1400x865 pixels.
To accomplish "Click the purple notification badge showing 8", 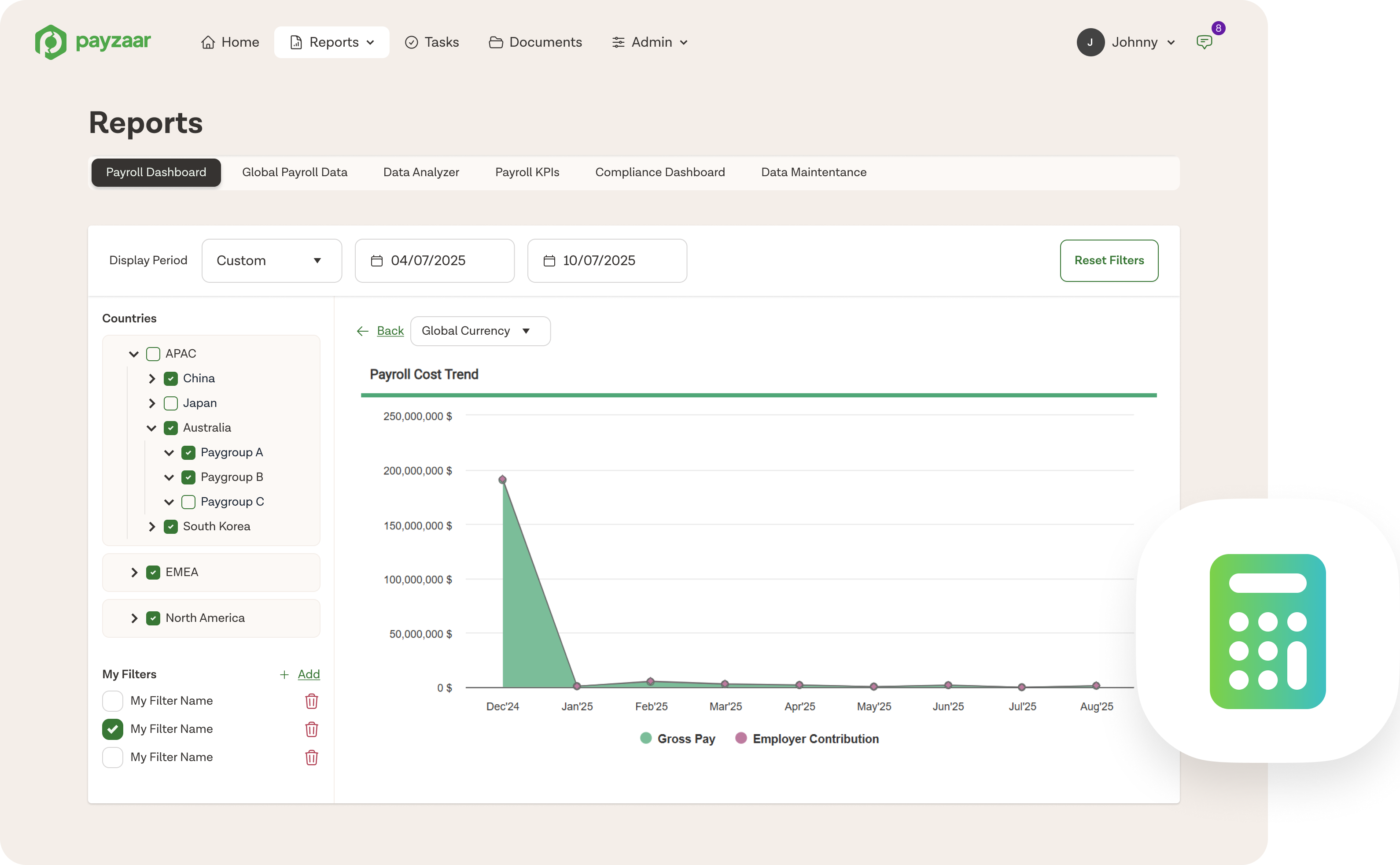I will (x=1218, y=28).
